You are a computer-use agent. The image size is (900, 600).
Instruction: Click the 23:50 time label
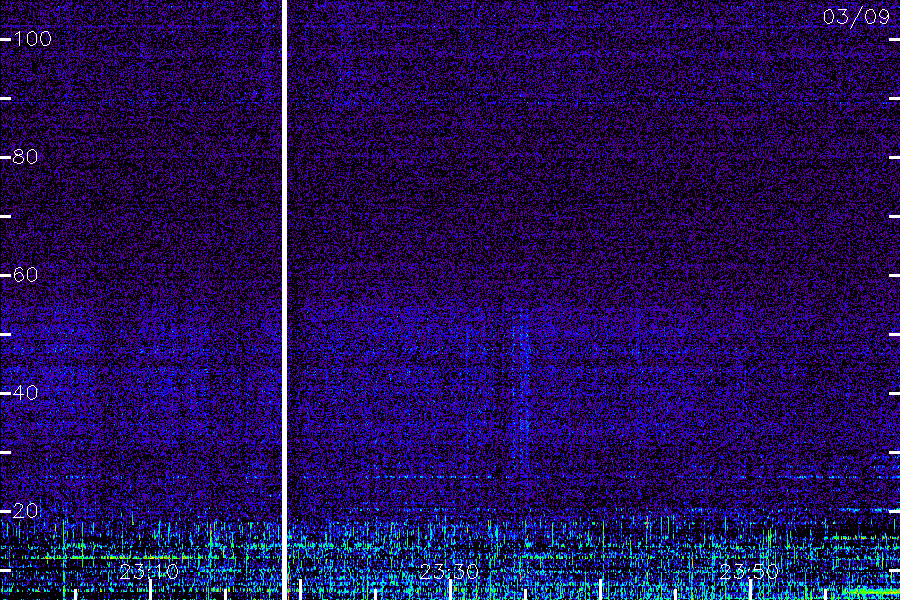coord(749,572)
